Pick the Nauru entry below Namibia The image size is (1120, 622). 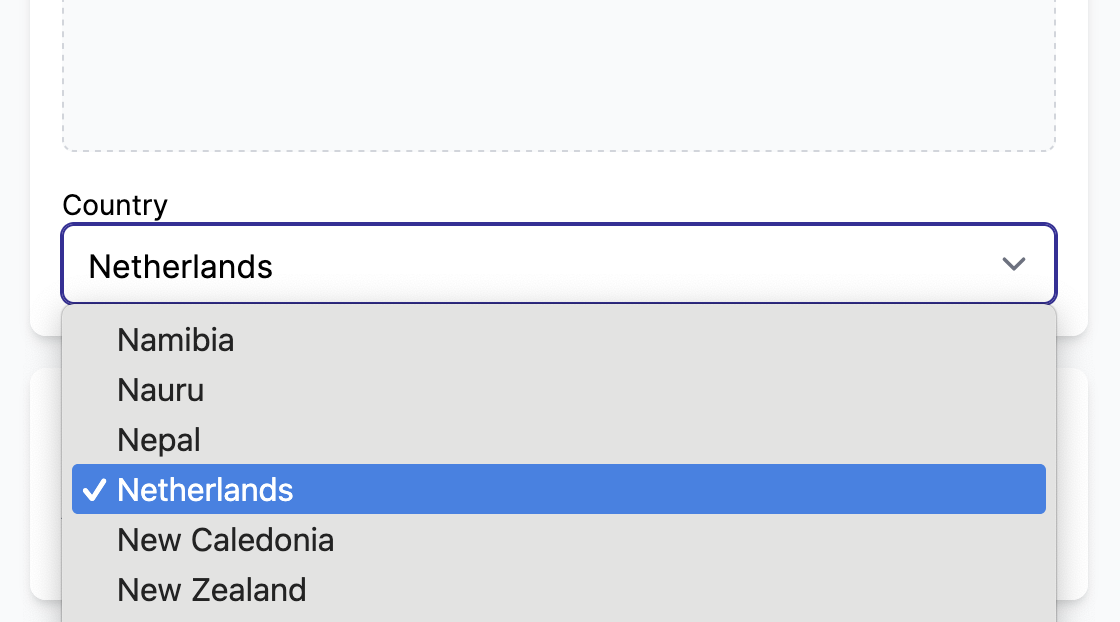(161, 390)
